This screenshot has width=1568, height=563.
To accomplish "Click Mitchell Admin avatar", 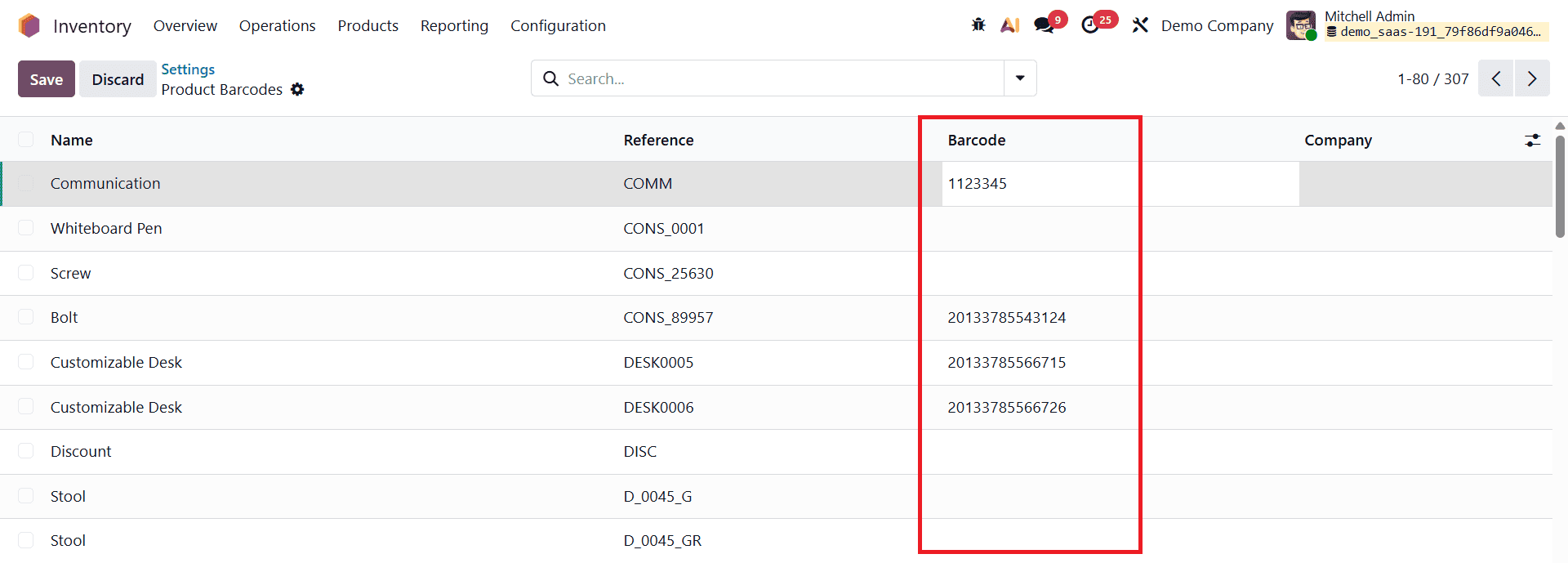I will 1301,25.
